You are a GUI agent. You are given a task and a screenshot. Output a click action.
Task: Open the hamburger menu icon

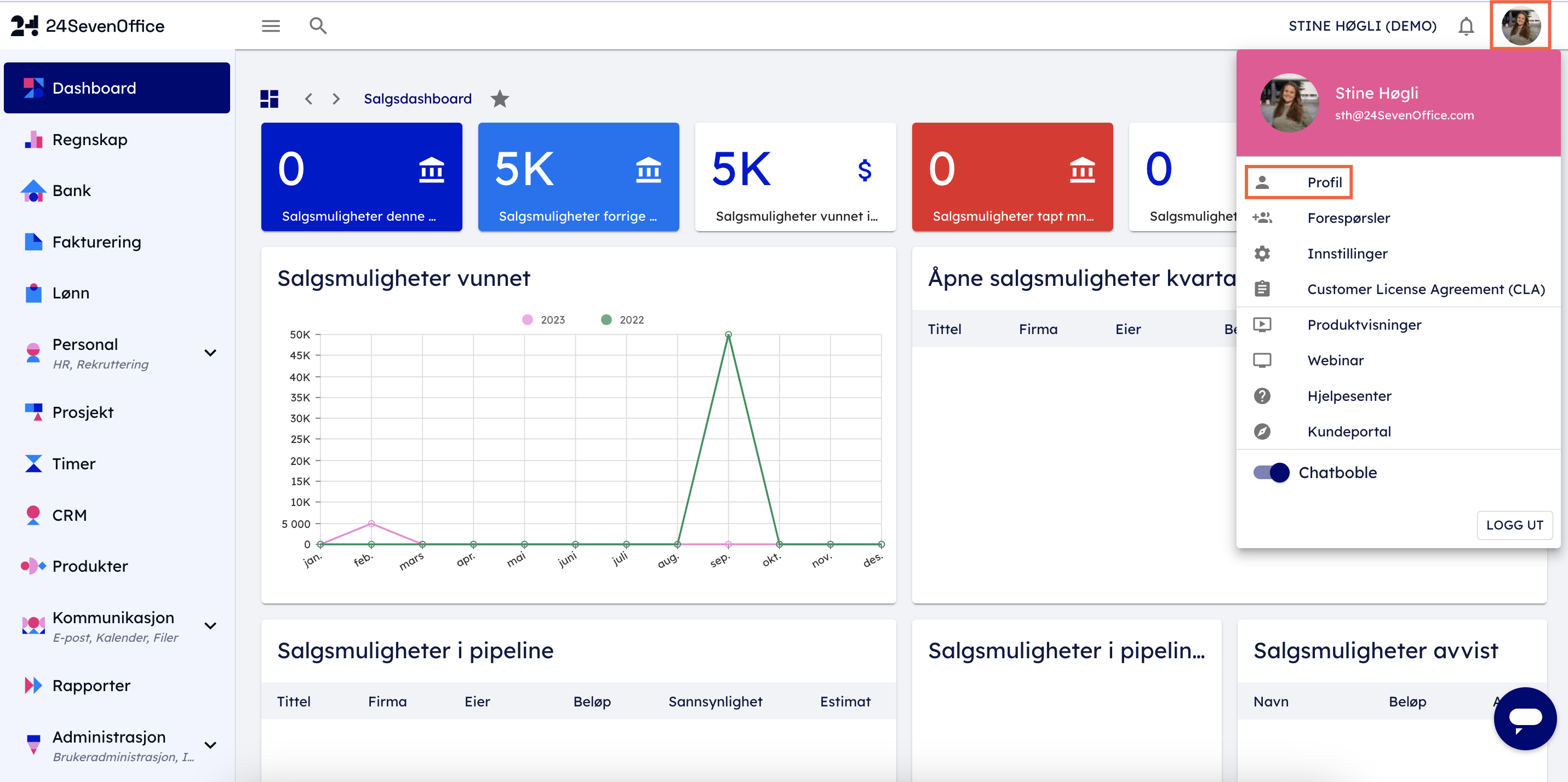click(x=271, y=26)
